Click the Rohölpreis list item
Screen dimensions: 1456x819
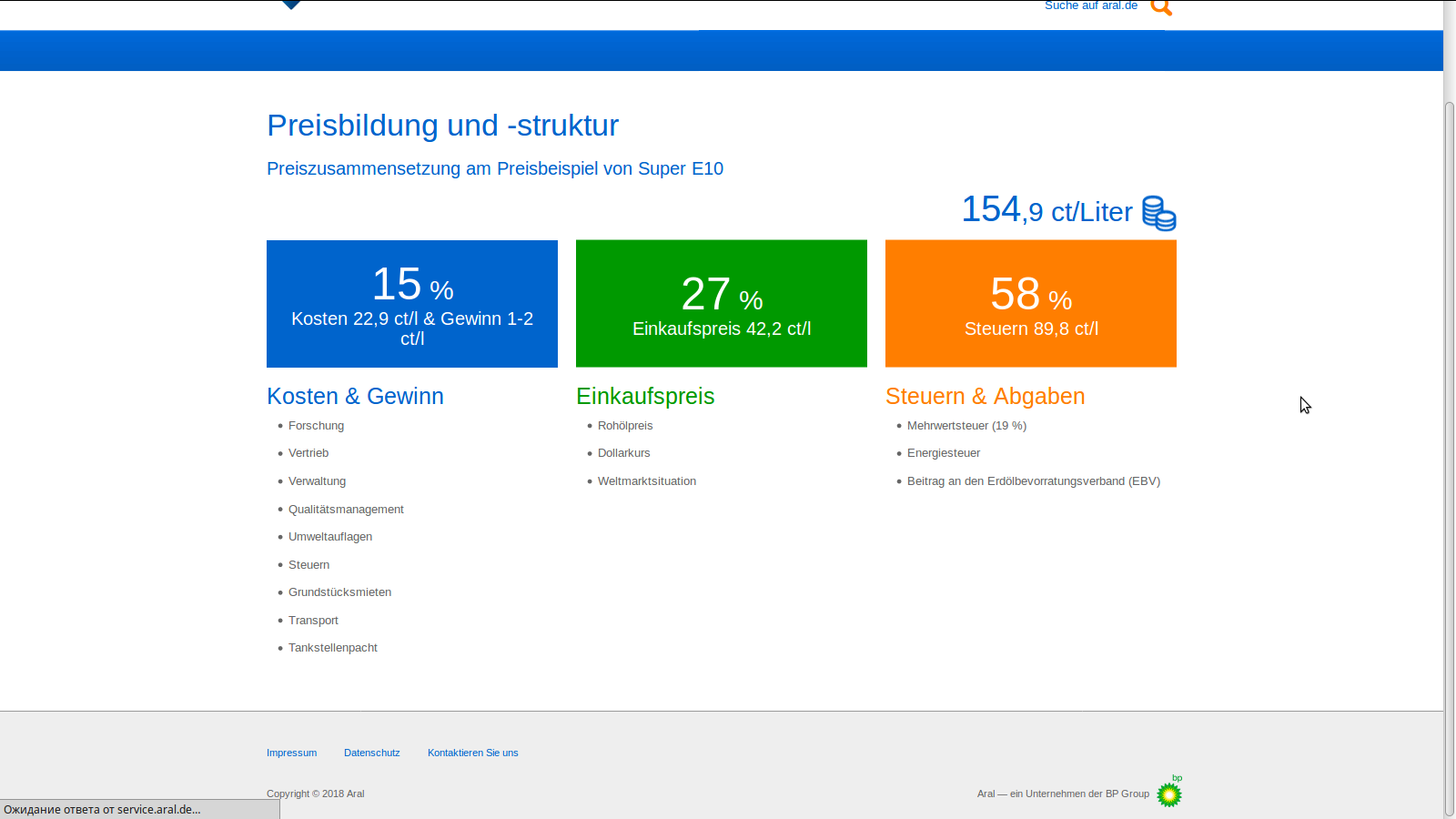pyautogui.click(x=625, y=426)
